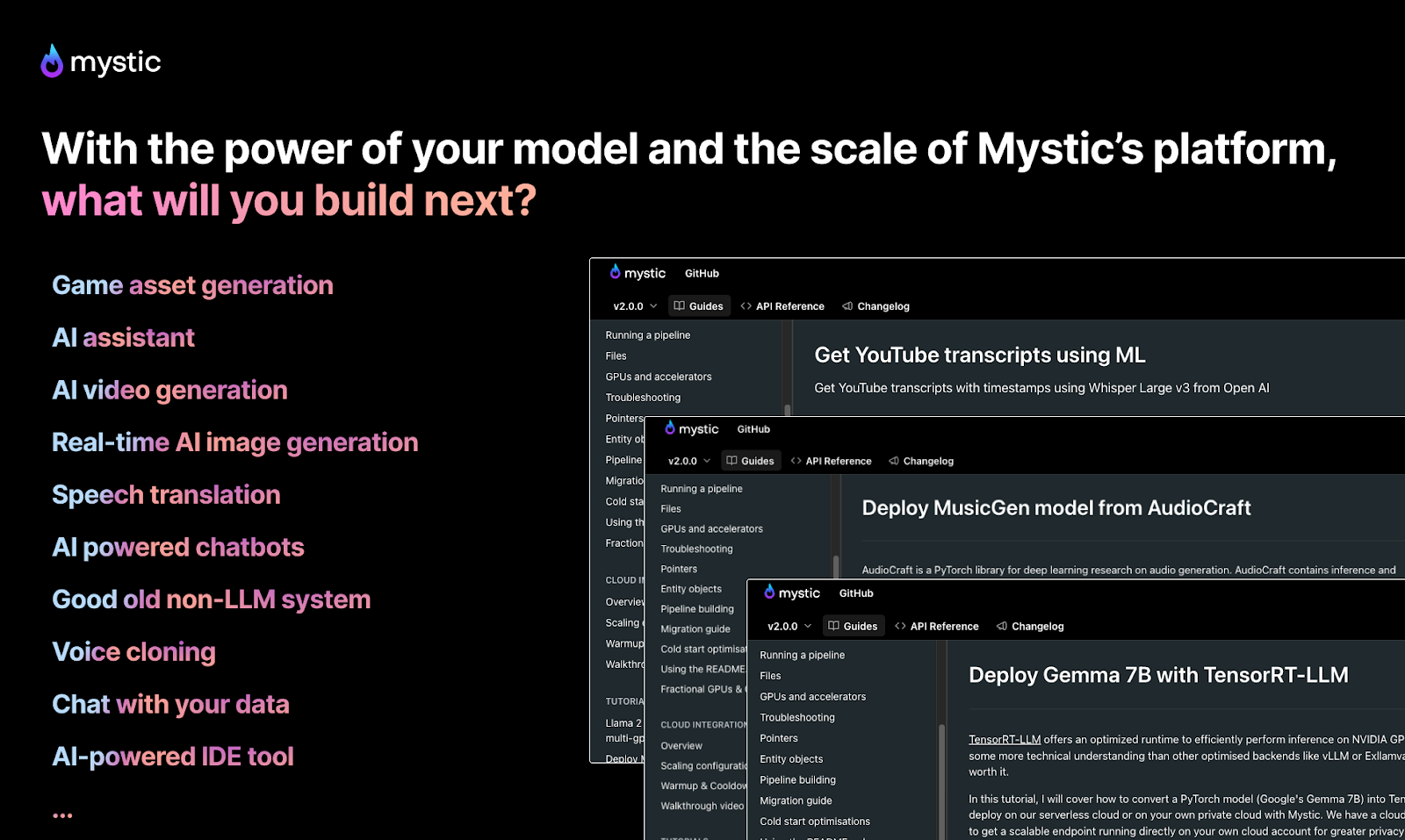Open GitHub link in the YouTube transcripts window

[702, 274]
